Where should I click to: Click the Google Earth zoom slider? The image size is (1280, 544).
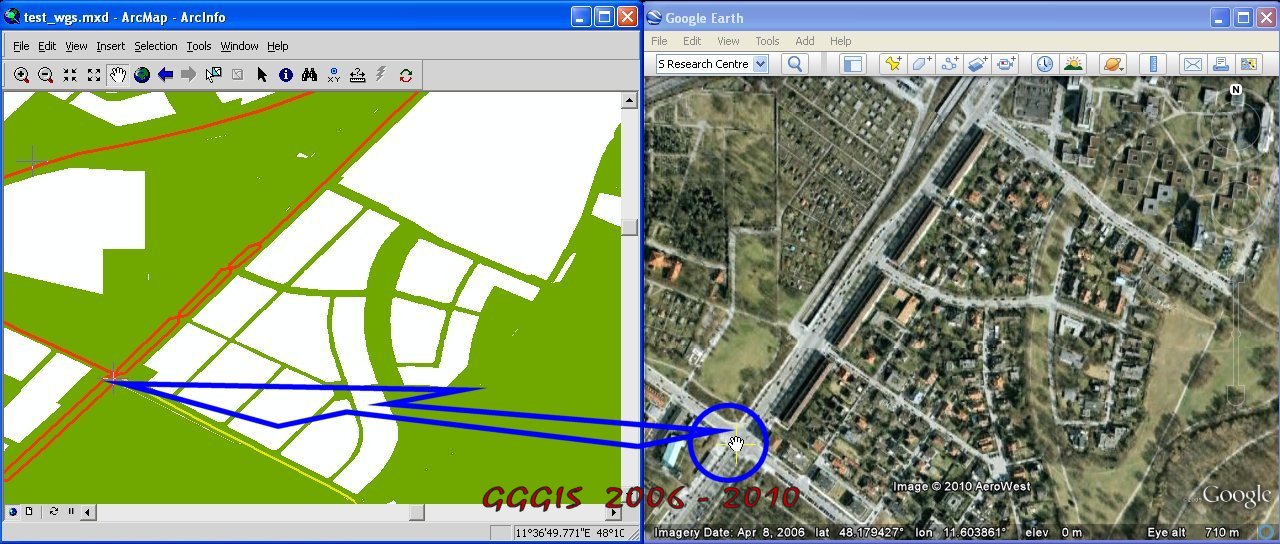[1238, 340]
